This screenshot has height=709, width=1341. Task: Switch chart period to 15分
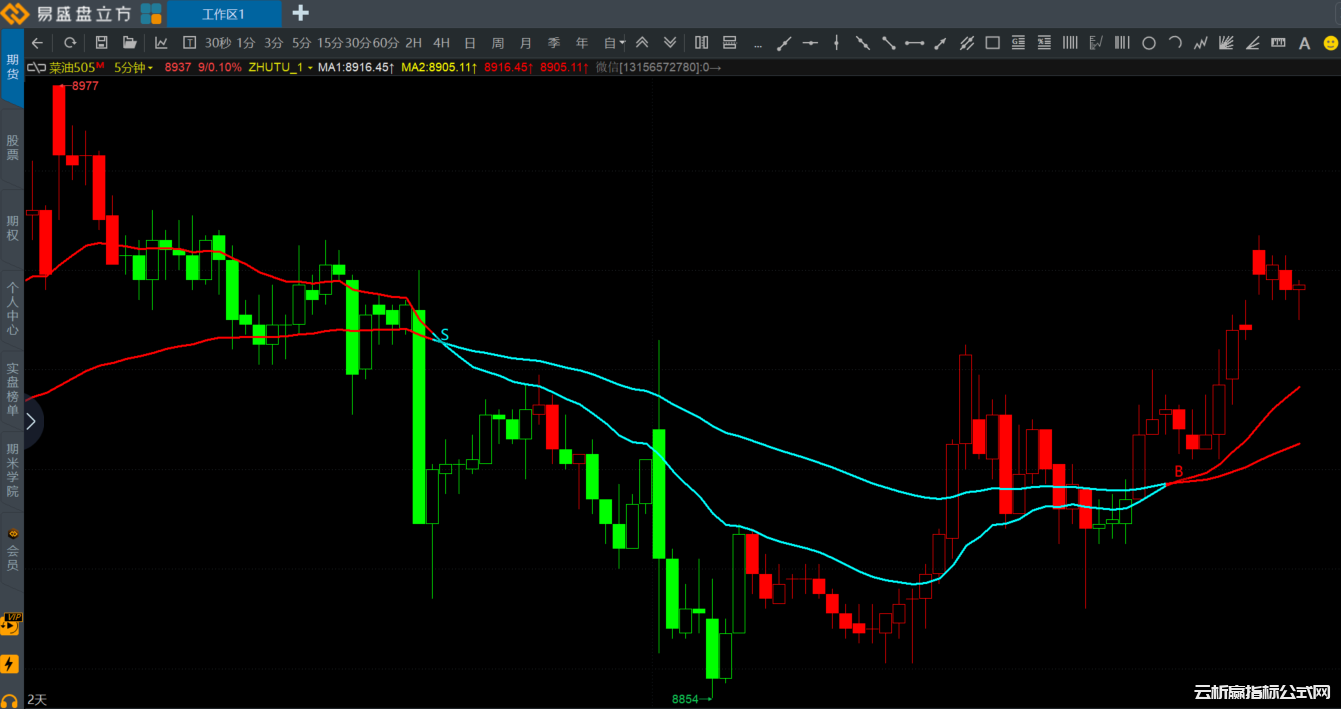click(330, 43)
